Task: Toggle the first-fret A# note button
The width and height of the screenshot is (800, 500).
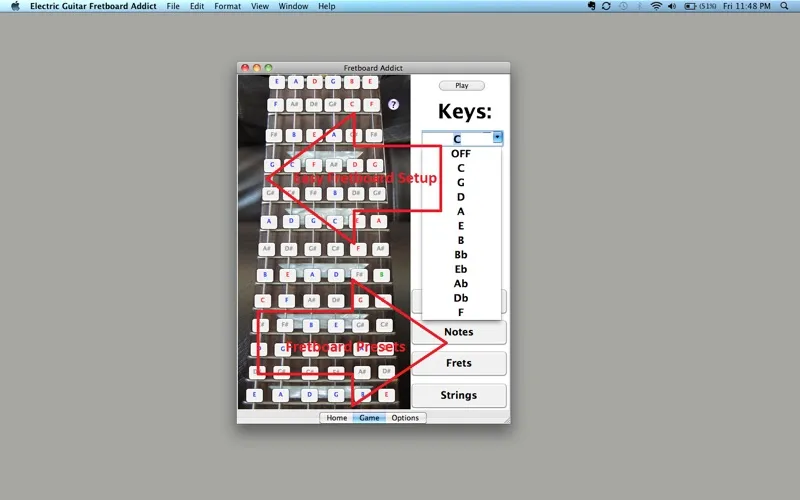Action: pos(294,105)
